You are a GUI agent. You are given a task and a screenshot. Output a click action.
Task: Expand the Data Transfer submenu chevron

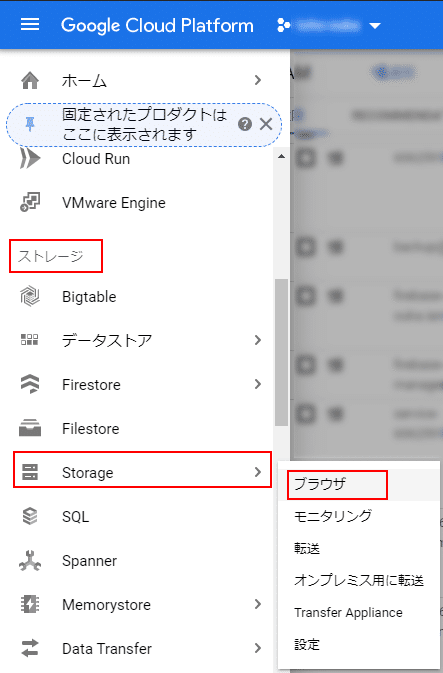click(x=258, y=648)
